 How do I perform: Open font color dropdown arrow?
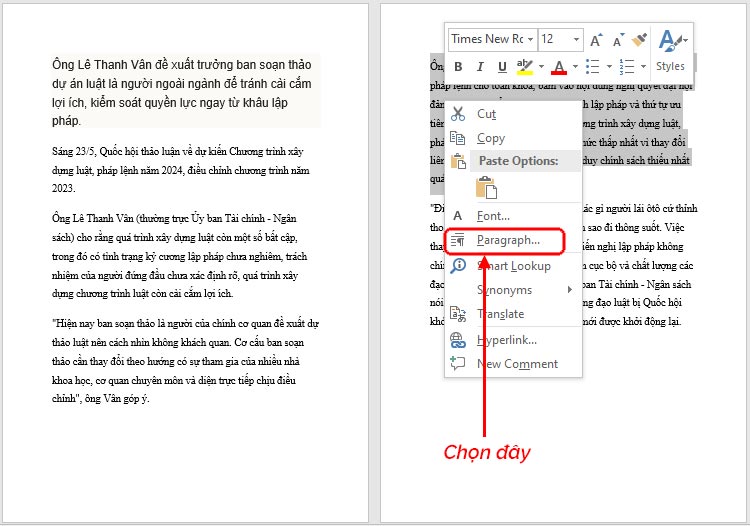click(x=575, y=66)
